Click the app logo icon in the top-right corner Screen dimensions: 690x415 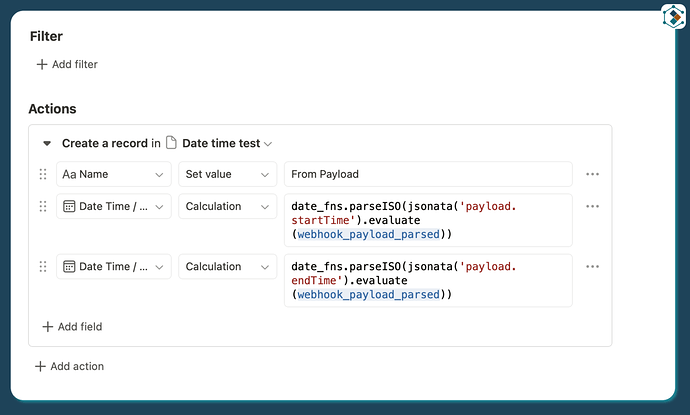click(x=674, y=17)
